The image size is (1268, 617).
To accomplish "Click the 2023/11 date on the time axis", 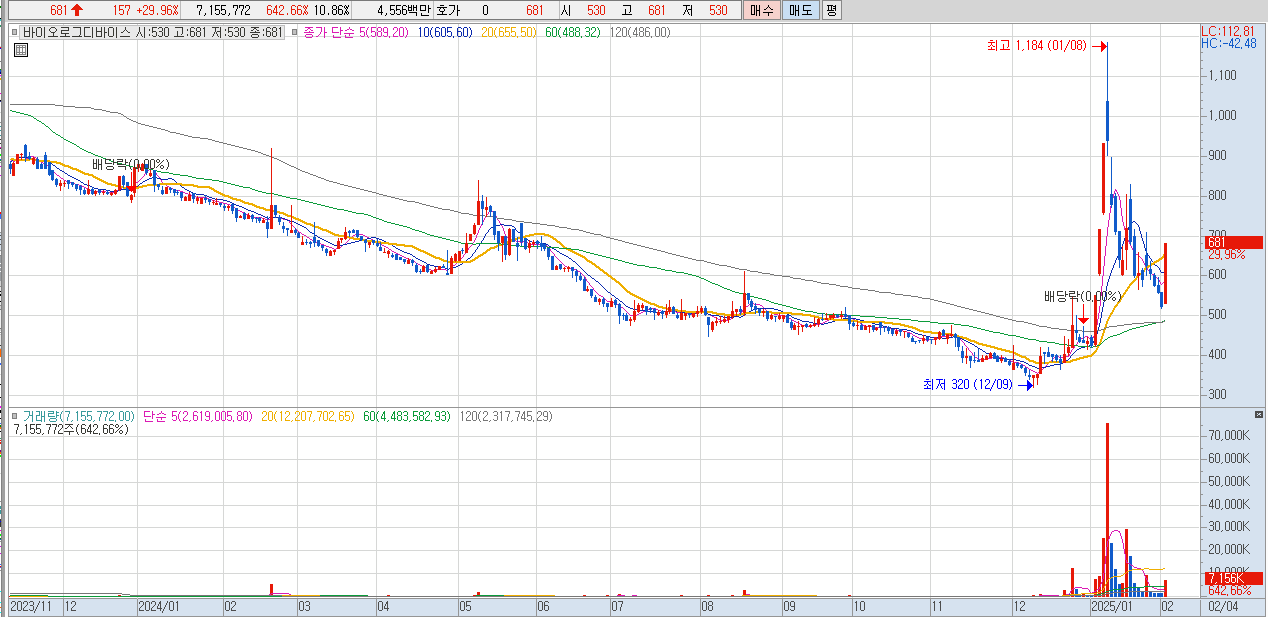I will (32, 606).
